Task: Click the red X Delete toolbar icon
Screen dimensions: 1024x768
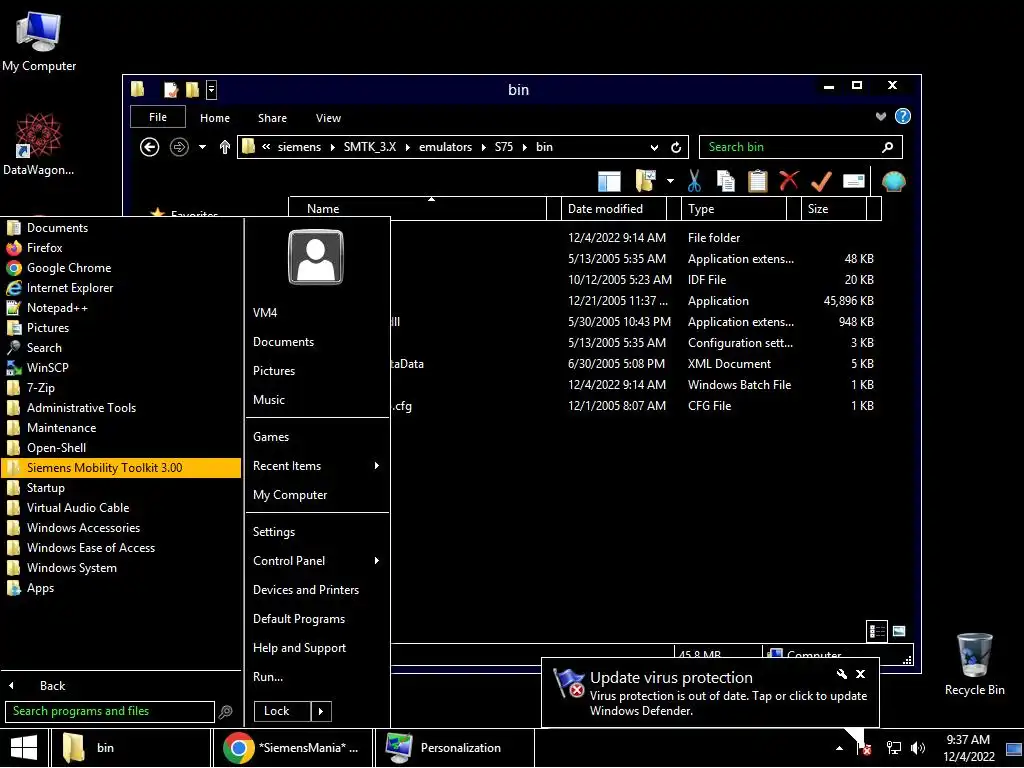Action: point(789,180)
